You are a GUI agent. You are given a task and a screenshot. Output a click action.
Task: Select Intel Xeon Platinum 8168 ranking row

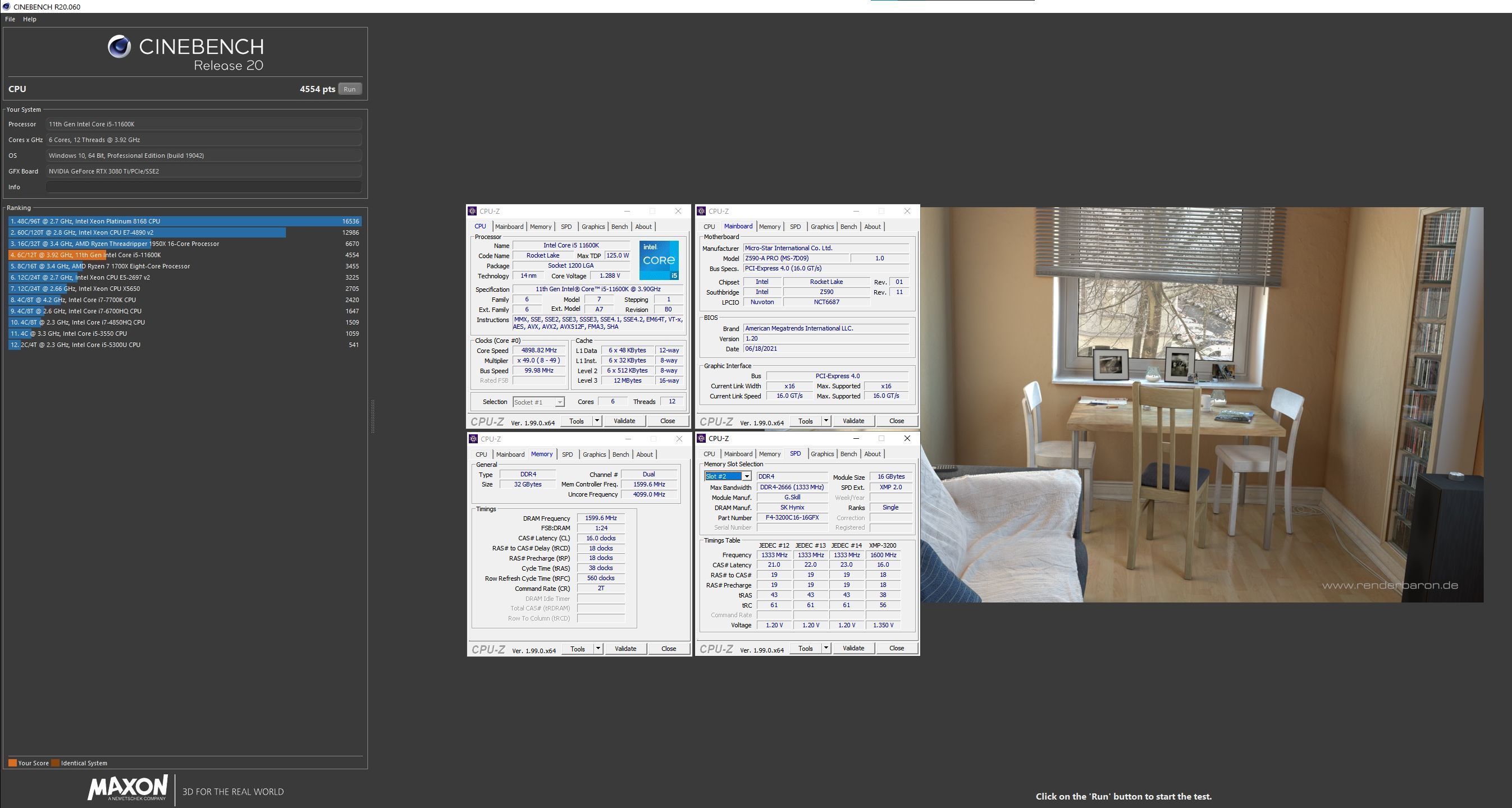tap(184, 221)
